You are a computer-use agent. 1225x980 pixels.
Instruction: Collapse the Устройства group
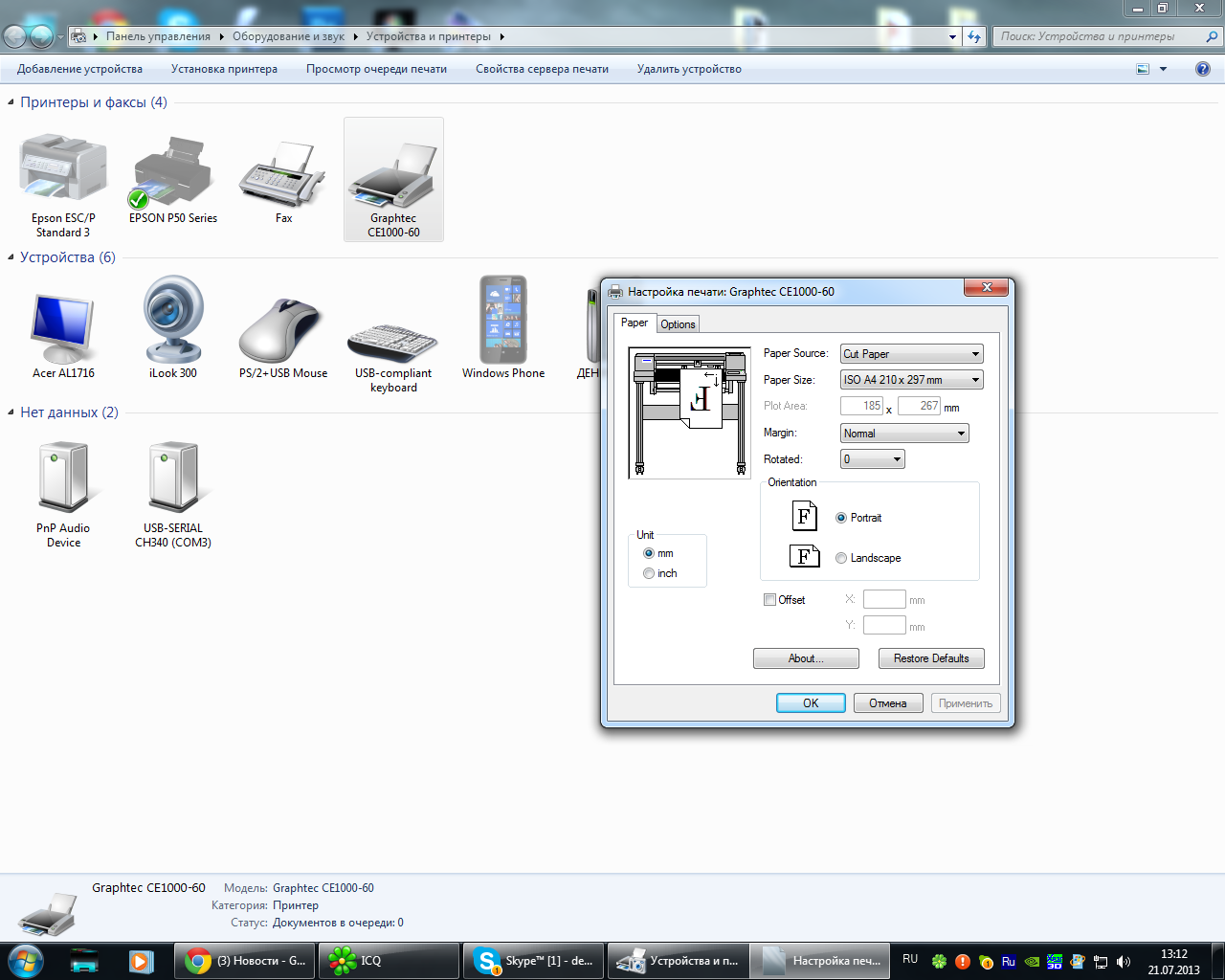coord(11,257)
